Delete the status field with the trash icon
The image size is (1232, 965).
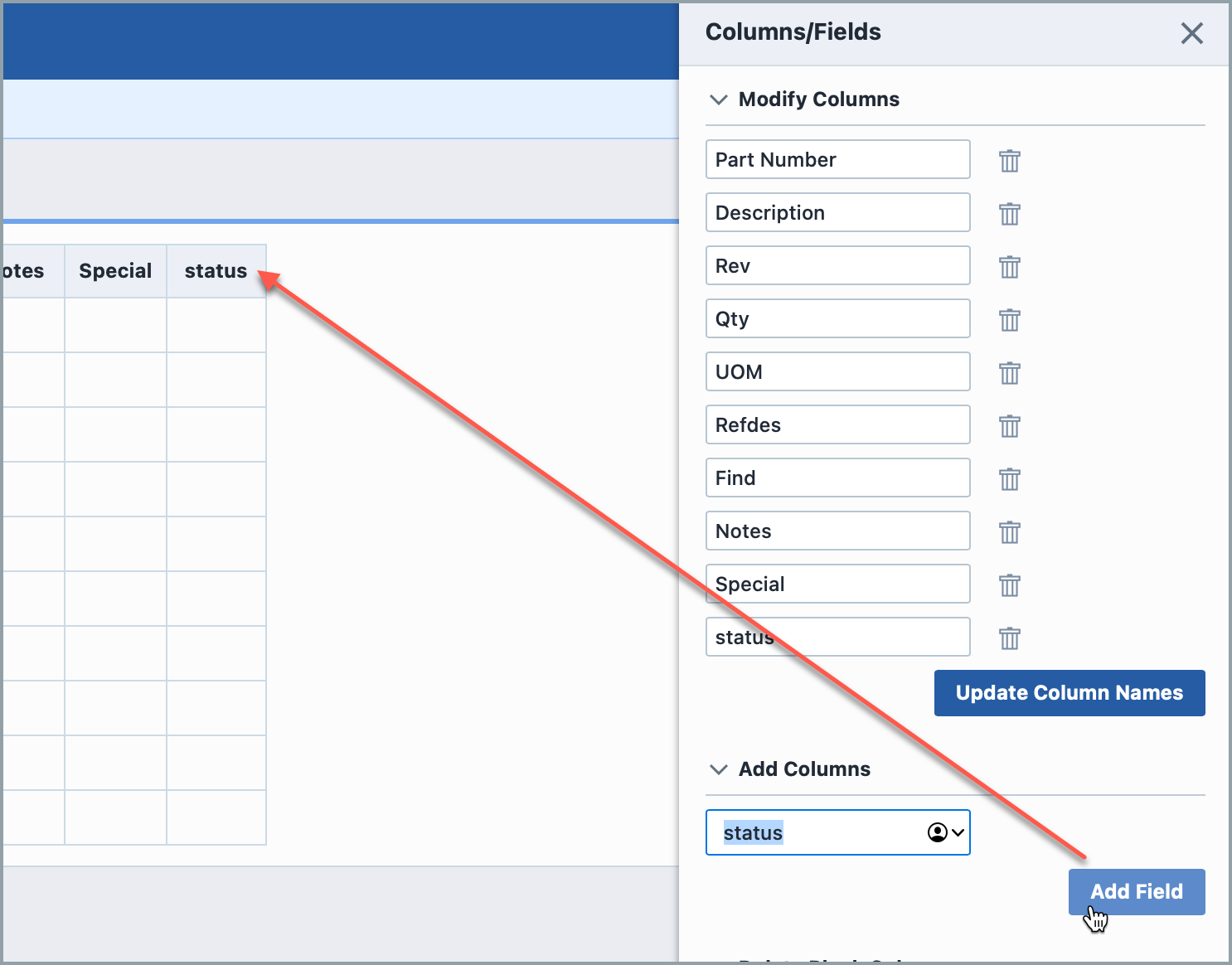[1009, 638]
